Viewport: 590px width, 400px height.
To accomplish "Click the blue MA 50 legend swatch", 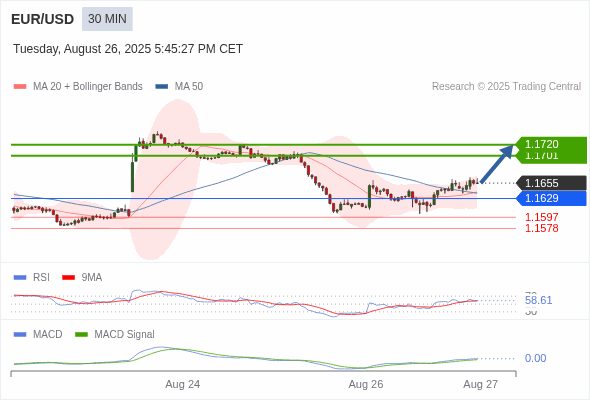I will (x=162, y=87).
